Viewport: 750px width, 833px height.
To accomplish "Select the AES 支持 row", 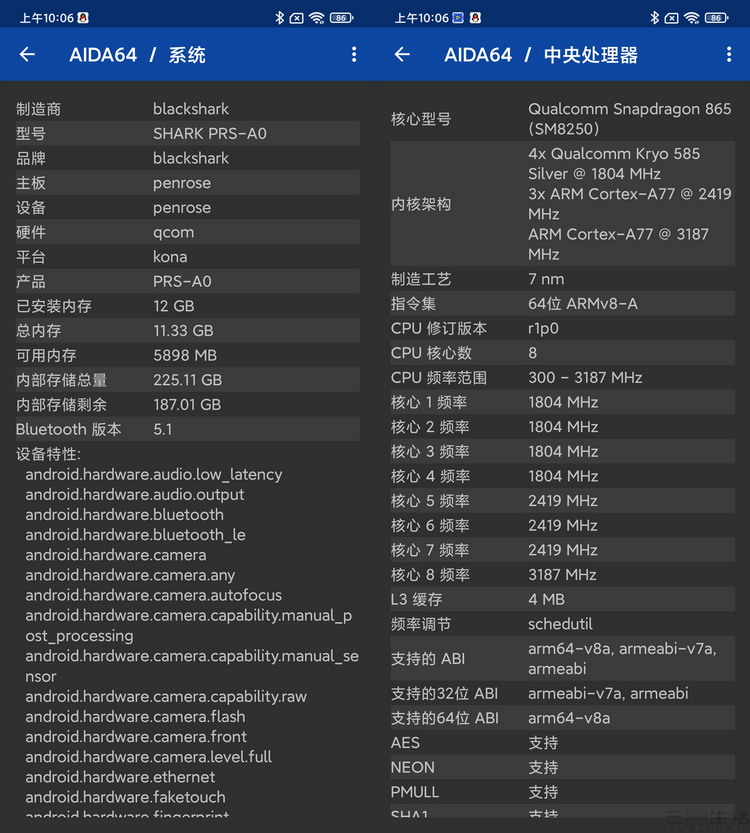I will tap(562, 743).
